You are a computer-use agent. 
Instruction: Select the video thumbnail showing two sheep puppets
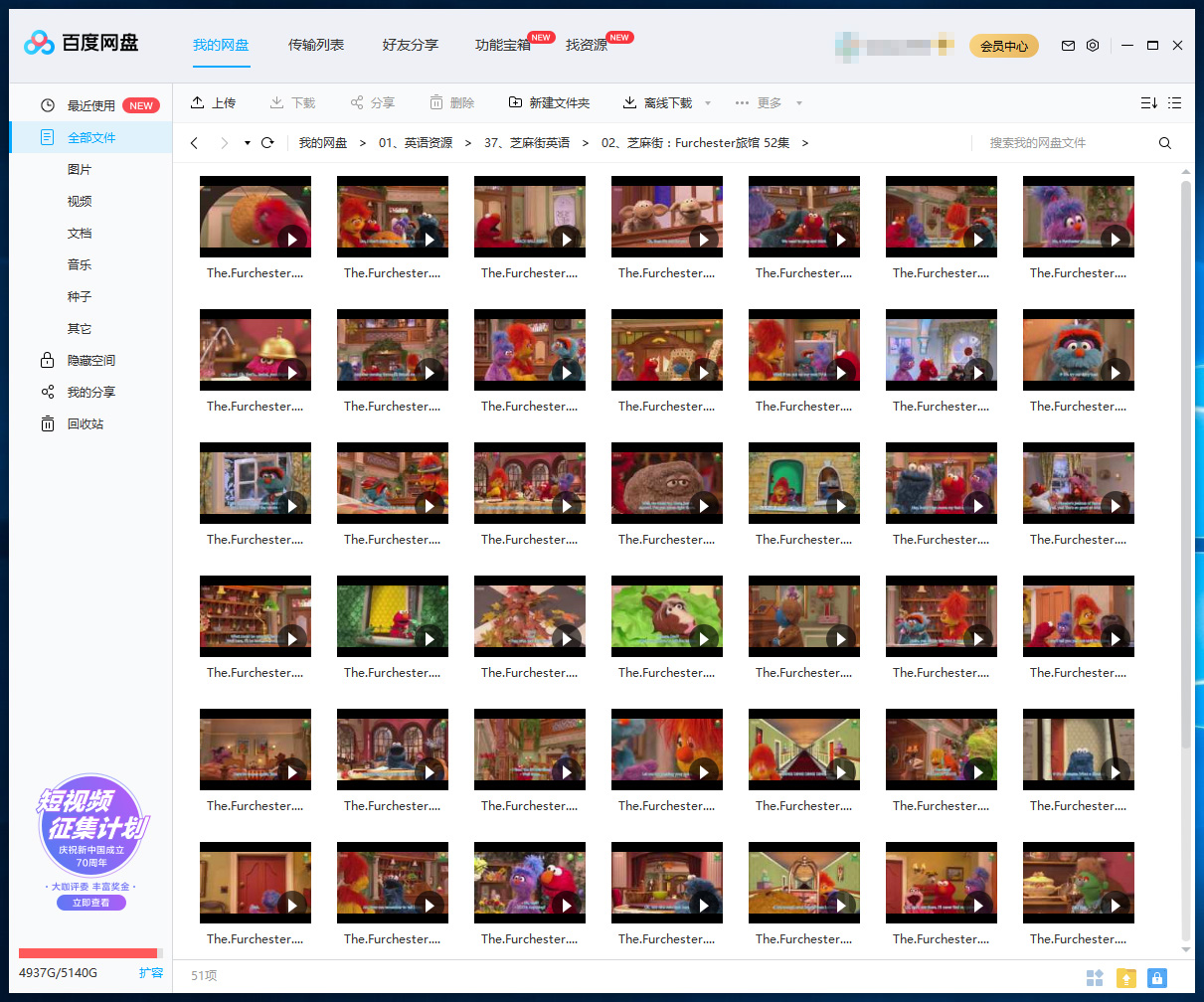(x=667, y=217)
